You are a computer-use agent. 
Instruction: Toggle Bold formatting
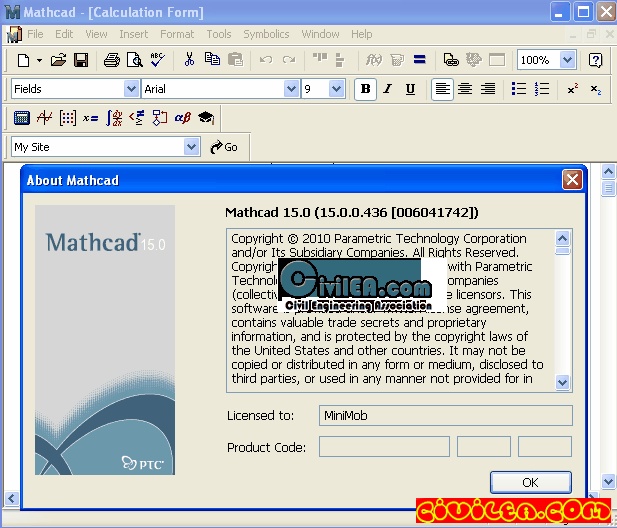coord(365,89)
